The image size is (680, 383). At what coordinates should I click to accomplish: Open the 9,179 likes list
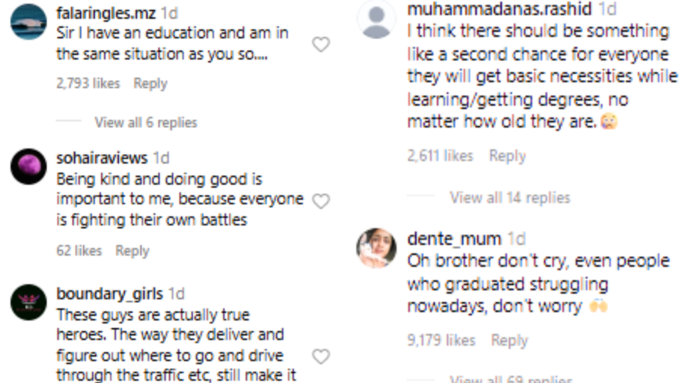(441, 340)
